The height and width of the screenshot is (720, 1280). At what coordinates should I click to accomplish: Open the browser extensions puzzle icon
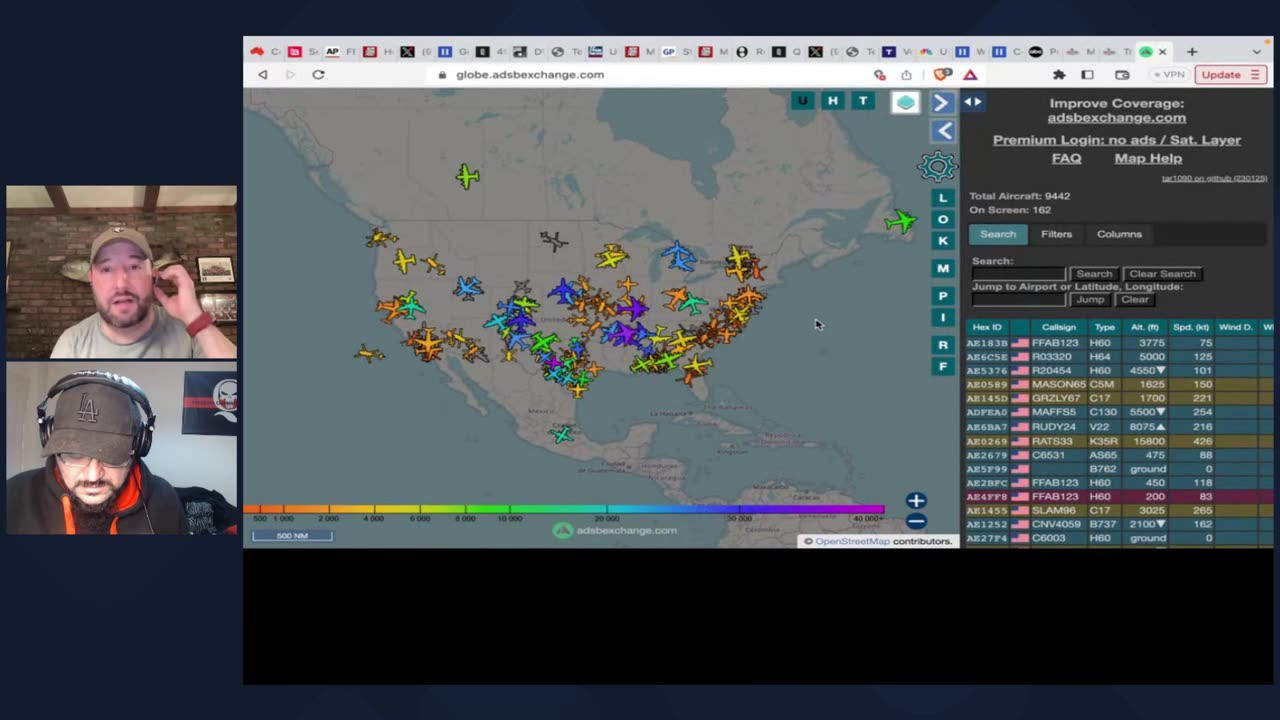tap(1059, 75)
